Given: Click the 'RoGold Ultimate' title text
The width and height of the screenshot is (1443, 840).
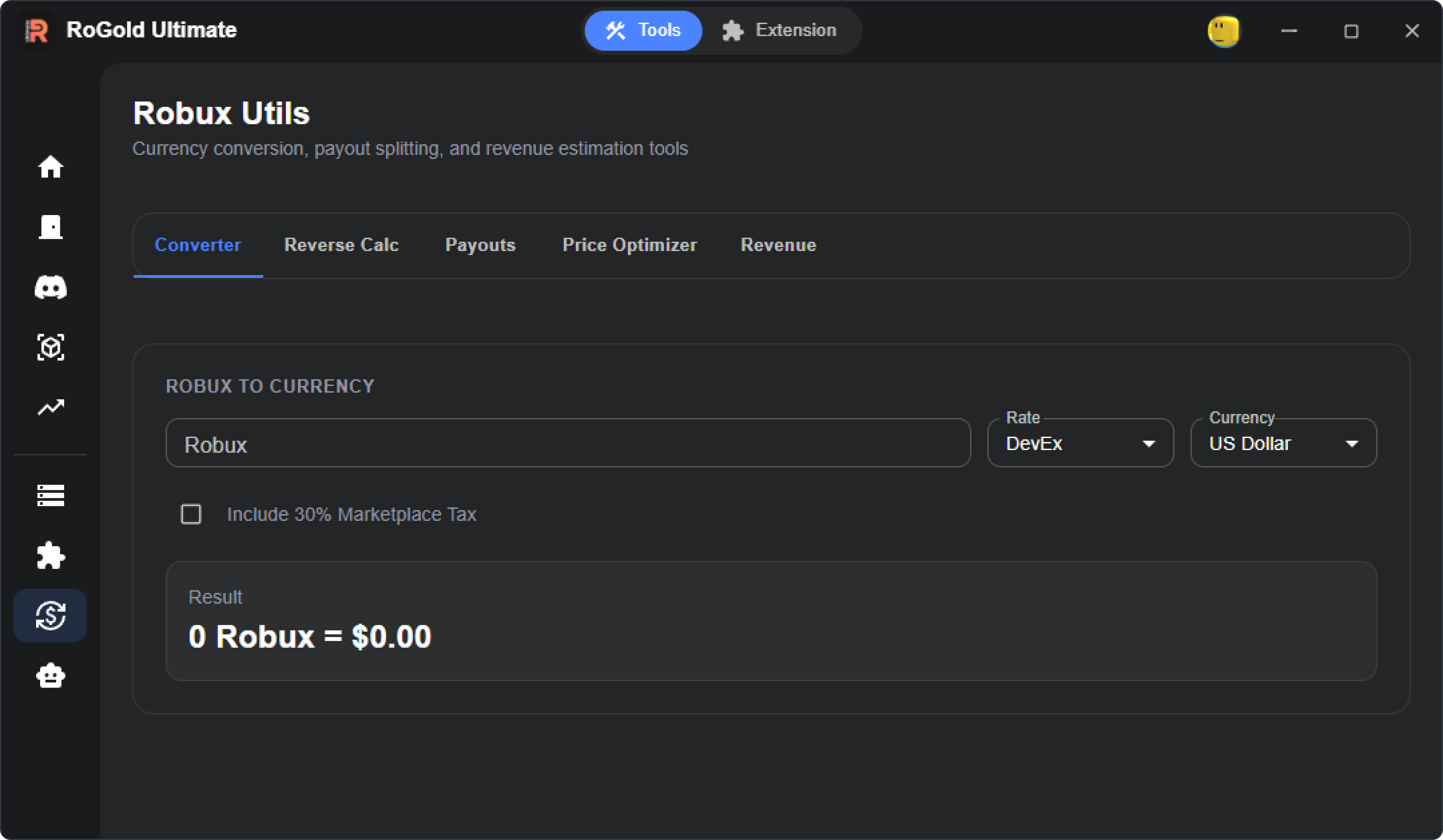Looking at the screenshot, I should point(152,30).
